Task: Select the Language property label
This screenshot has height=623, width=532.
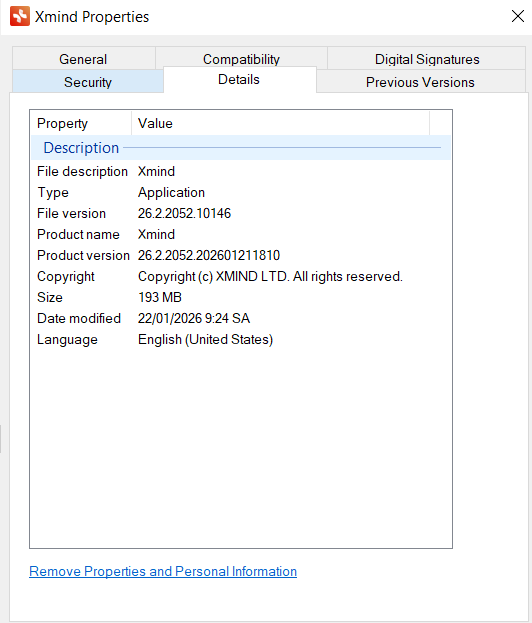Action: [68, 340]
